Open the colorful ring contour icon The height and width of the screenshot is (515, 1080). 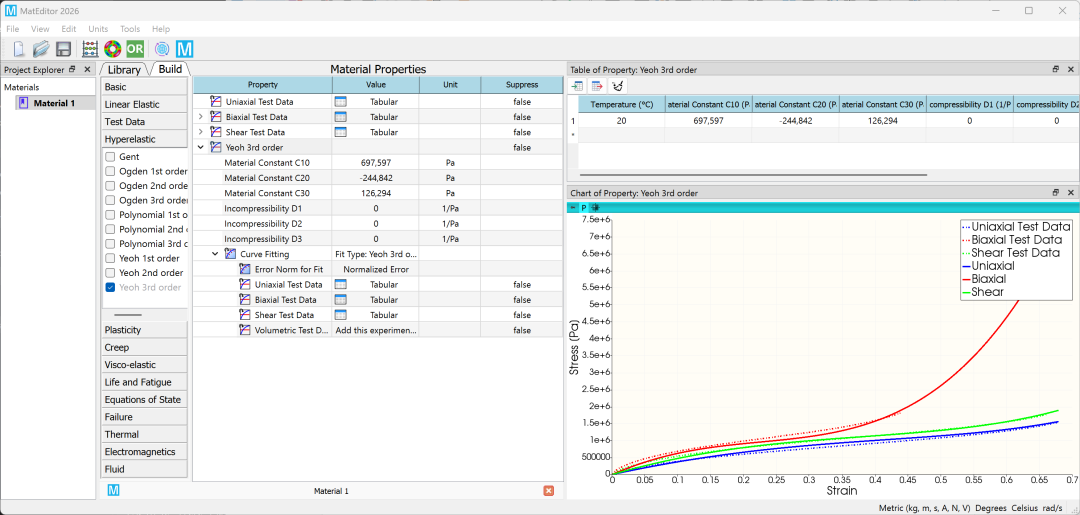pyautogui.click(x=112, y=49)
